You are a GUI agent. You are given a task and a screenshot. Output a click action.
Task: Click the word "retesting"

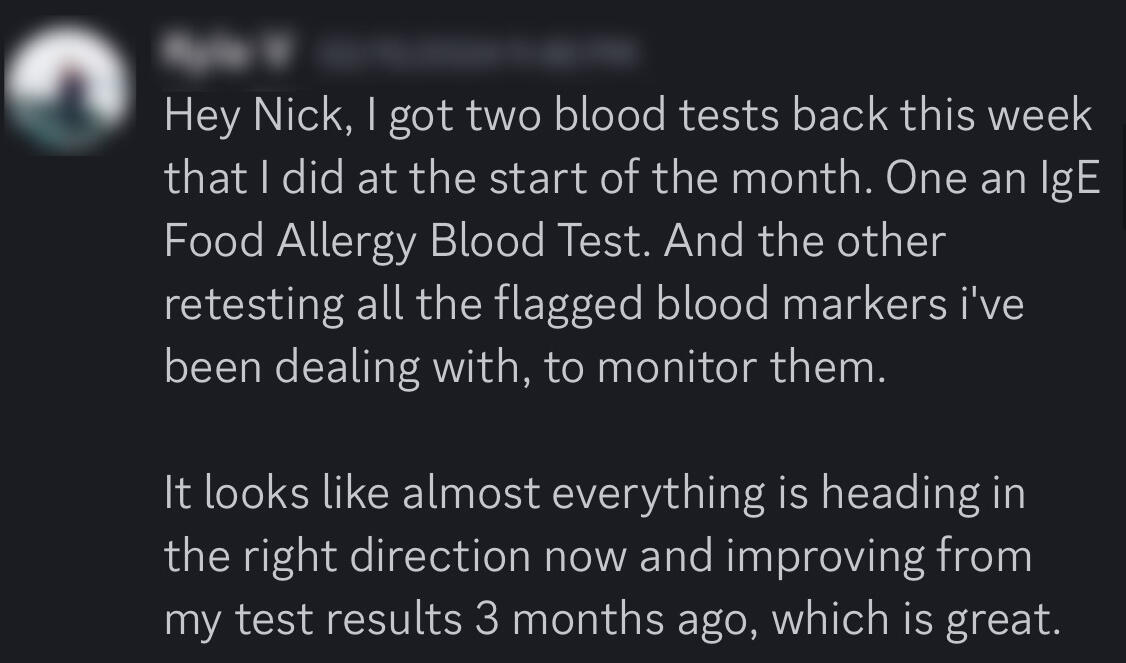point(252,305)
